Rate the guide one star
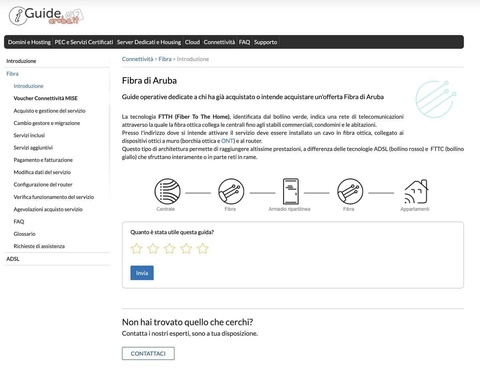Viewport: 480px width, 374px height. coord(137,248)
